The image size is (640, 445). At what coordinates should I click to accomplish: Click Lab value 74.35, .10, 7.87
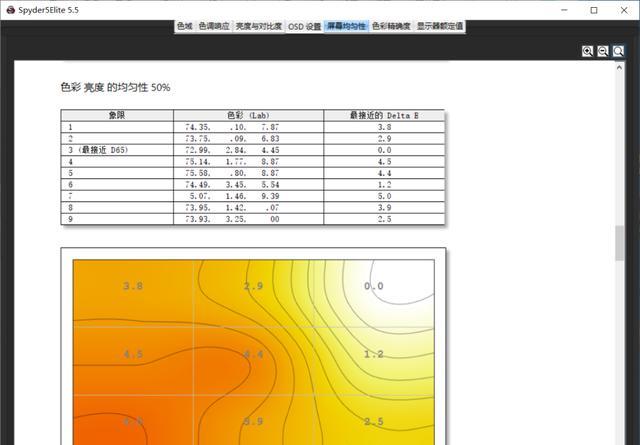[232, 127]
